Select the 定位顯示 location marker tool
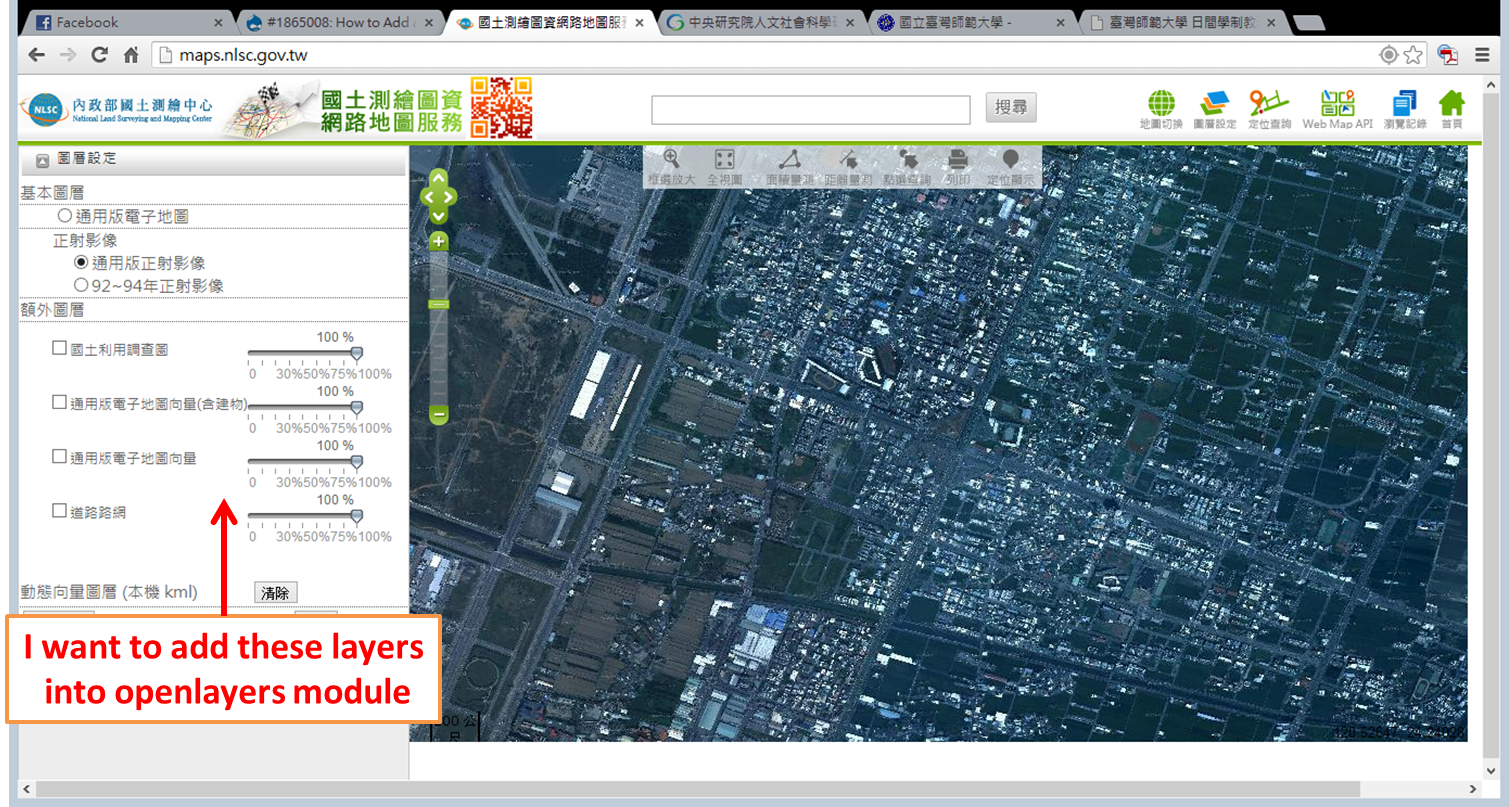This screenshot has width=1509, height=807. [x=1011, y=166]
